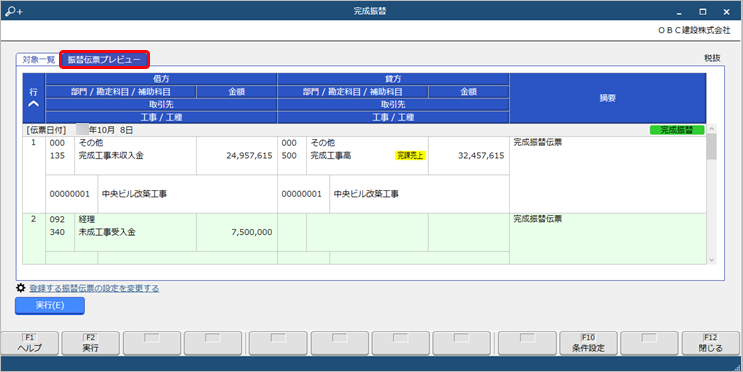The image size is (743, 372).
Task: Click the F2 実行 function key
Action: 91,343
